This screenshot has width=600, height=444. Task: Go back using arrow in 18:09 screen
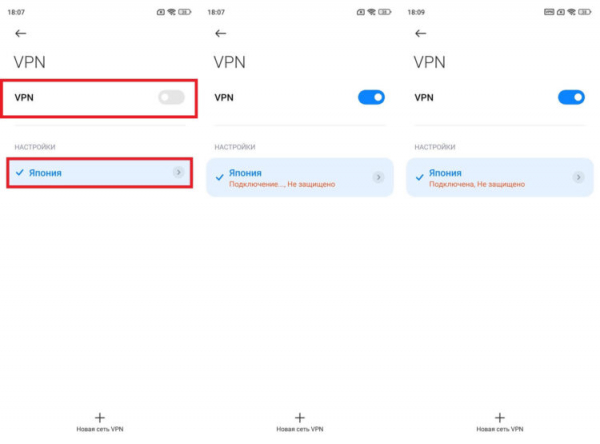421,33
